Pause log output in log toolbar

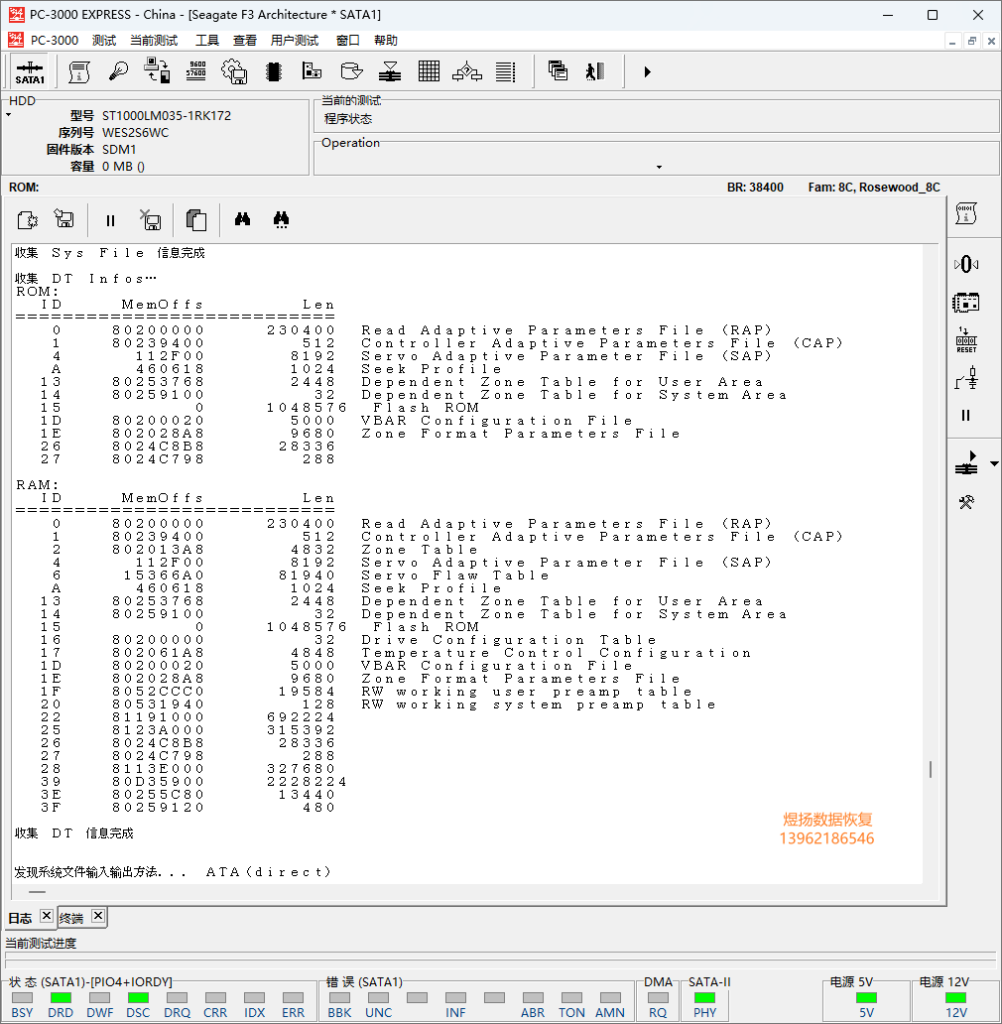110,221
